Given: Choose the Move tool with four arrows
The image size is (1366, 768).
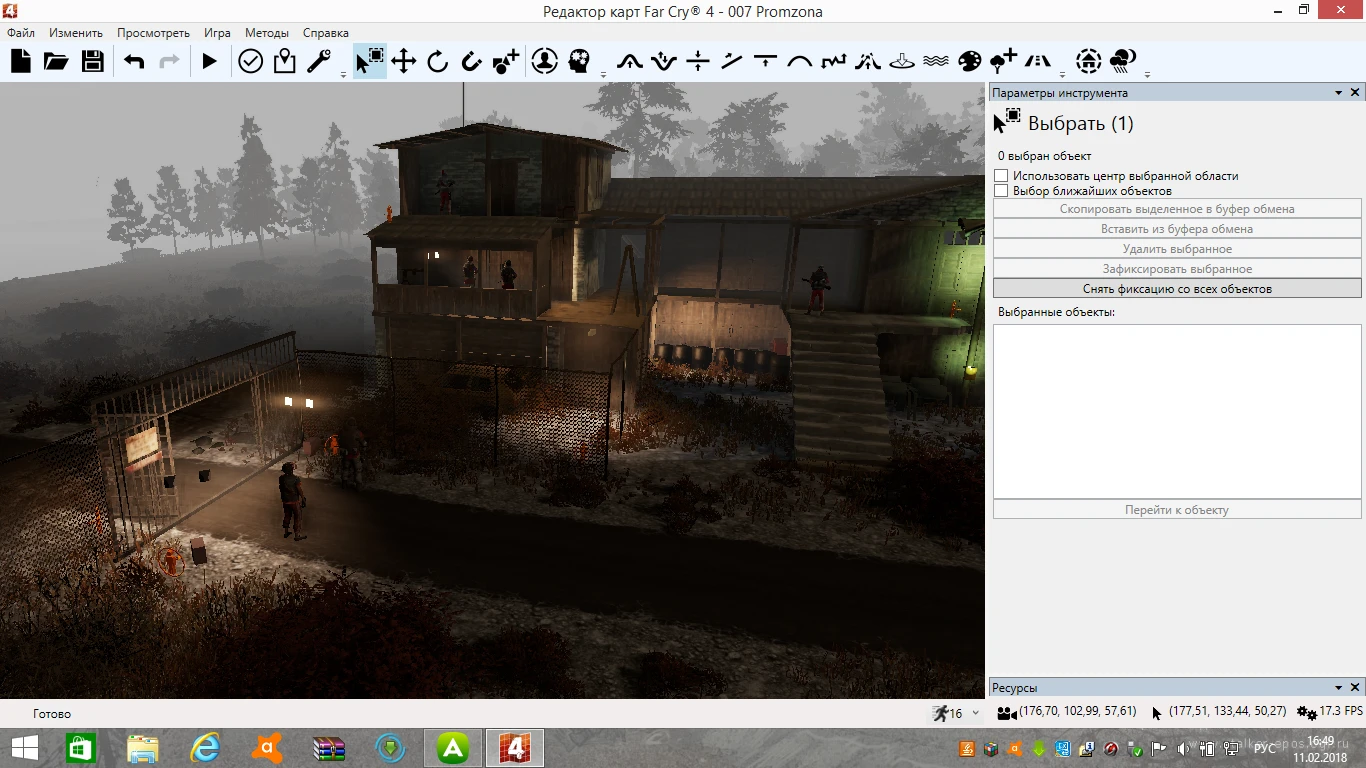Looking at the screenshot, I should coord(404,62).
